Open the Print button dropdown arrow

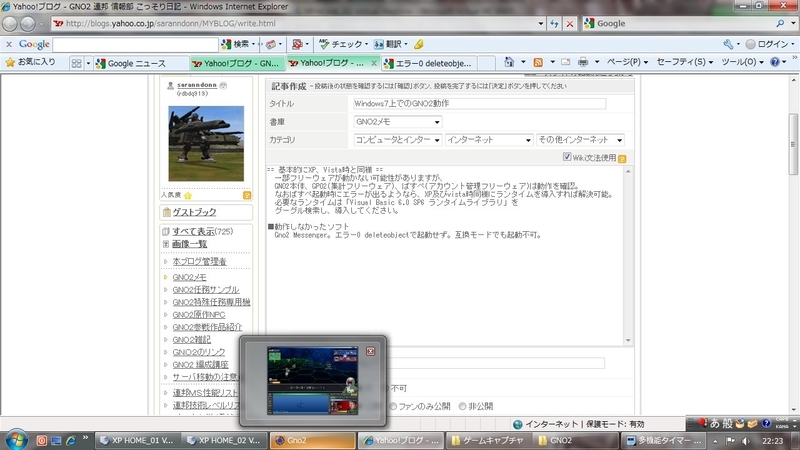pyautogui.click(x=597, y=62)
